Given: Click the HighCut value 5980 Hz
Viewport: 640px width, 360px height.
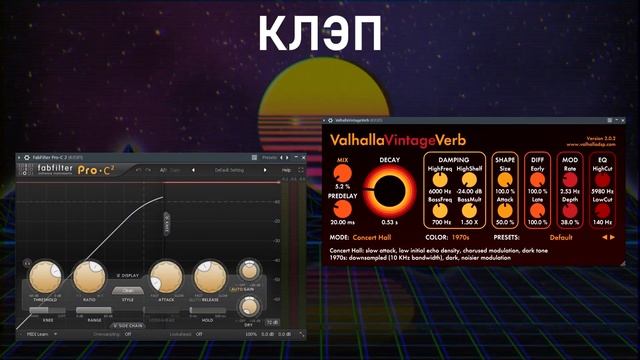Looking at the screenshot, I should pos(602,191).
